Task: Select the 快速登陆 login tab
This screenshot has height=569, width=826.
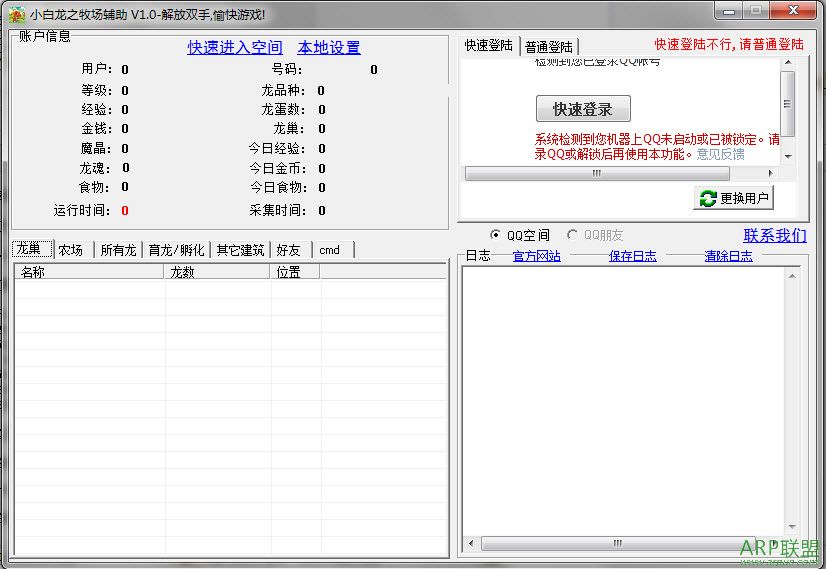Action: pyautogui.click(x=489, y=45)
